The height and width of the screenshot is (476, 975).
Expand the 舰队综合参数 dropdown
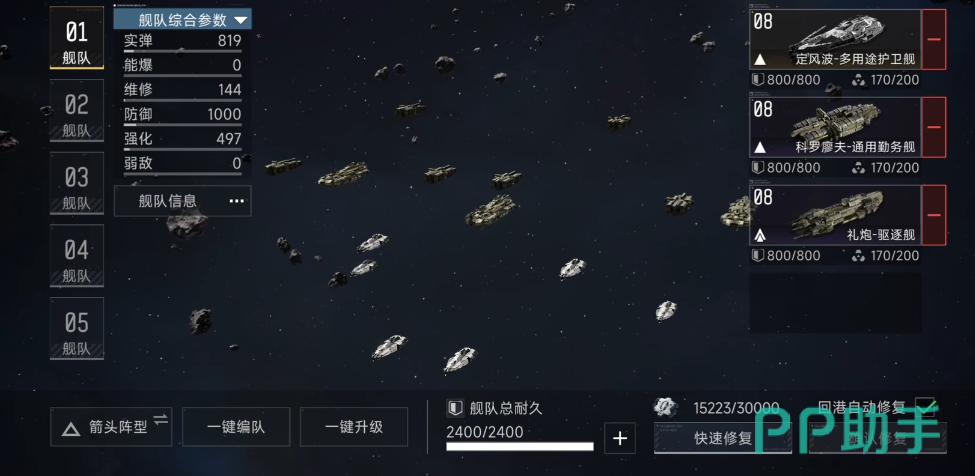183,19
